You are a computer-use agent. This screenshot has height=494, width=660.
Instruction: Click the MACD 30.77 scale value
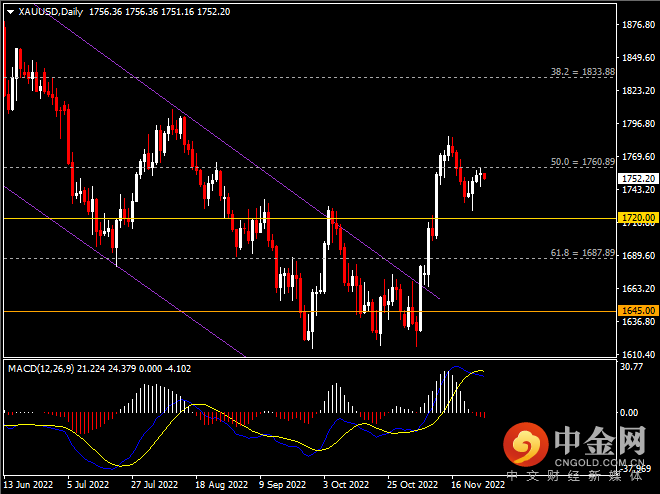click(630, 369)
